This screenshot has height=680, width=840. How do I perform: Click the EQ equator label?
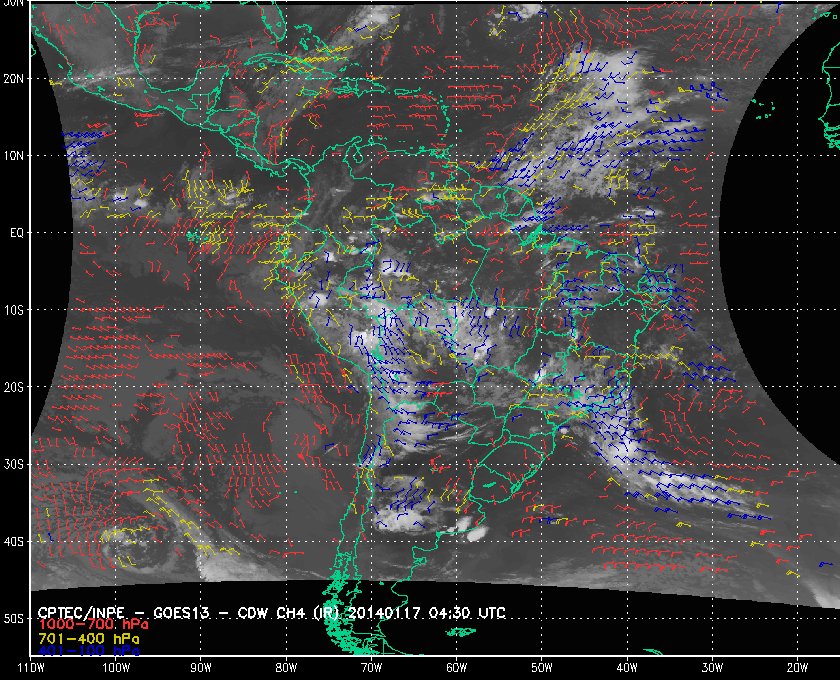click(17, 233)
